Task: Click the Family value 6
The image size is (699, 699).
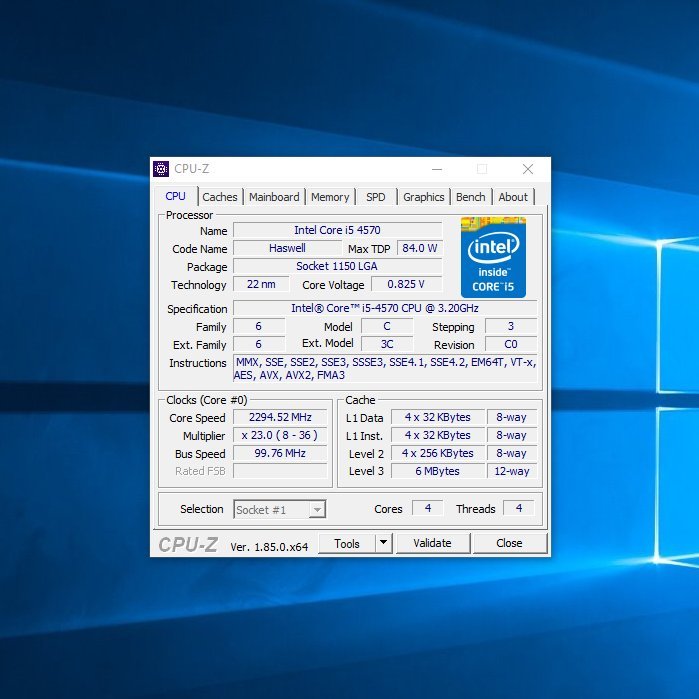Action: click(x=259, y=326)
